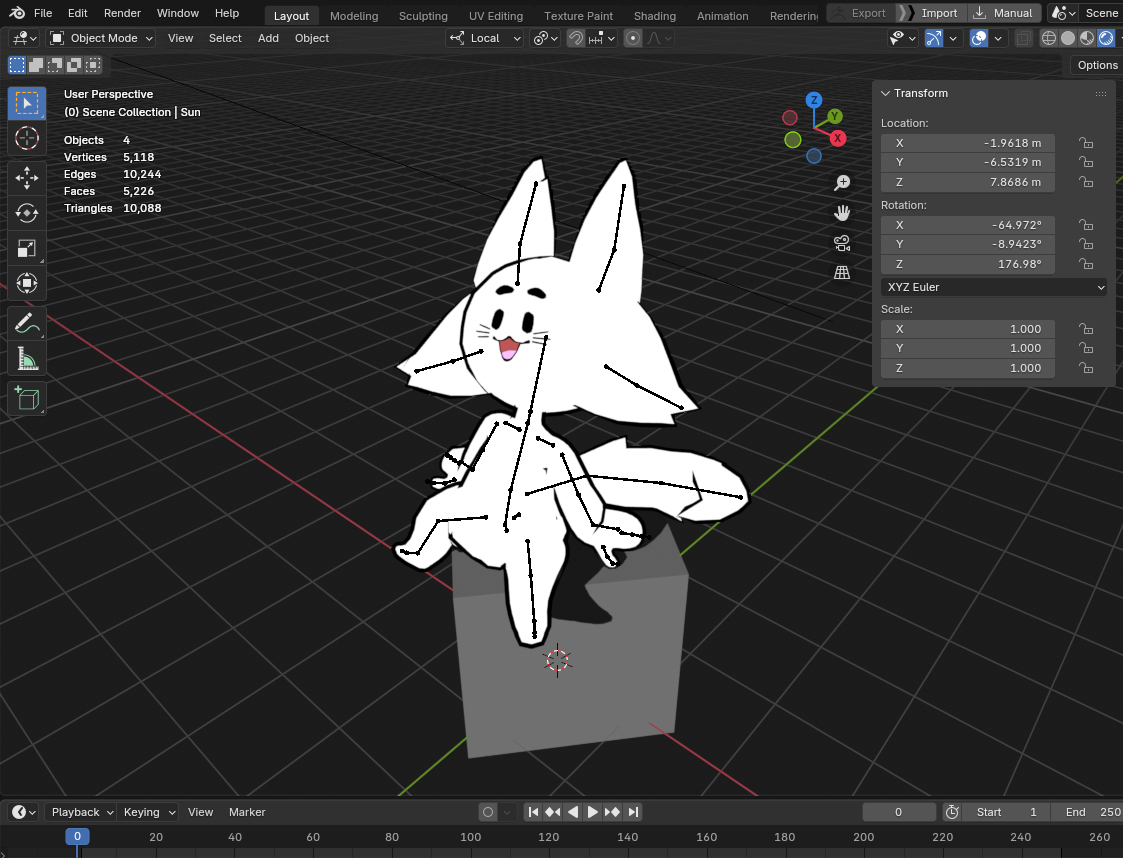Viewport: 1123px width, 858px height.
Task: Open the XYZ Euler rotation mode dropdown
Action: pos(995,287)
